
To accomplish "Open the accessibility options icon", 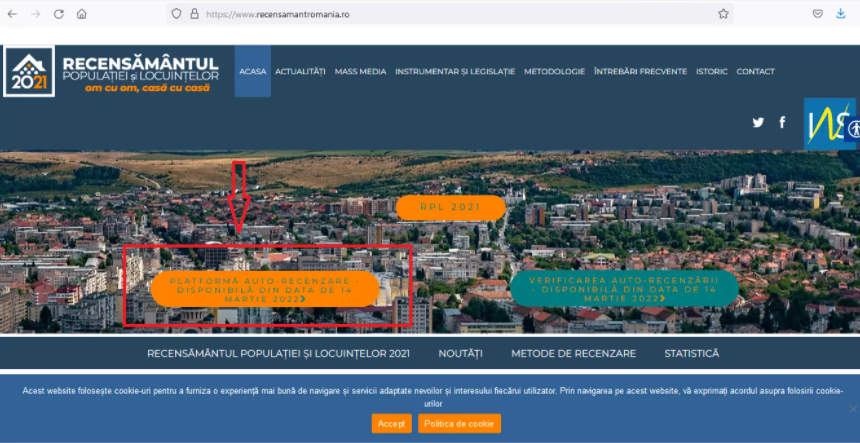I will (853, 129).
